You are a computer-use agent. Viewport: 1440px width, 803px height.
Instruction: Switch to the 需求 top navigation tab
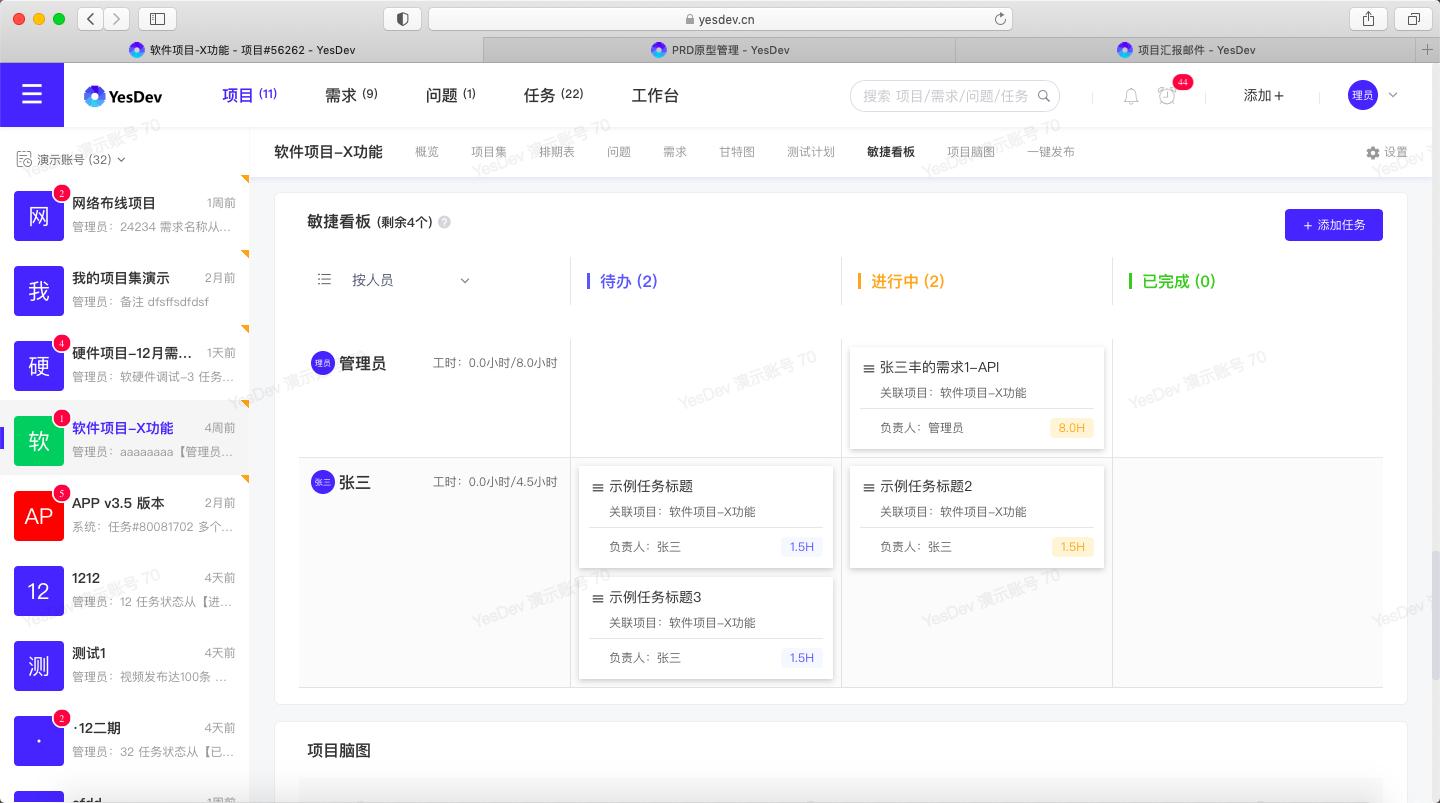[351, 95]
